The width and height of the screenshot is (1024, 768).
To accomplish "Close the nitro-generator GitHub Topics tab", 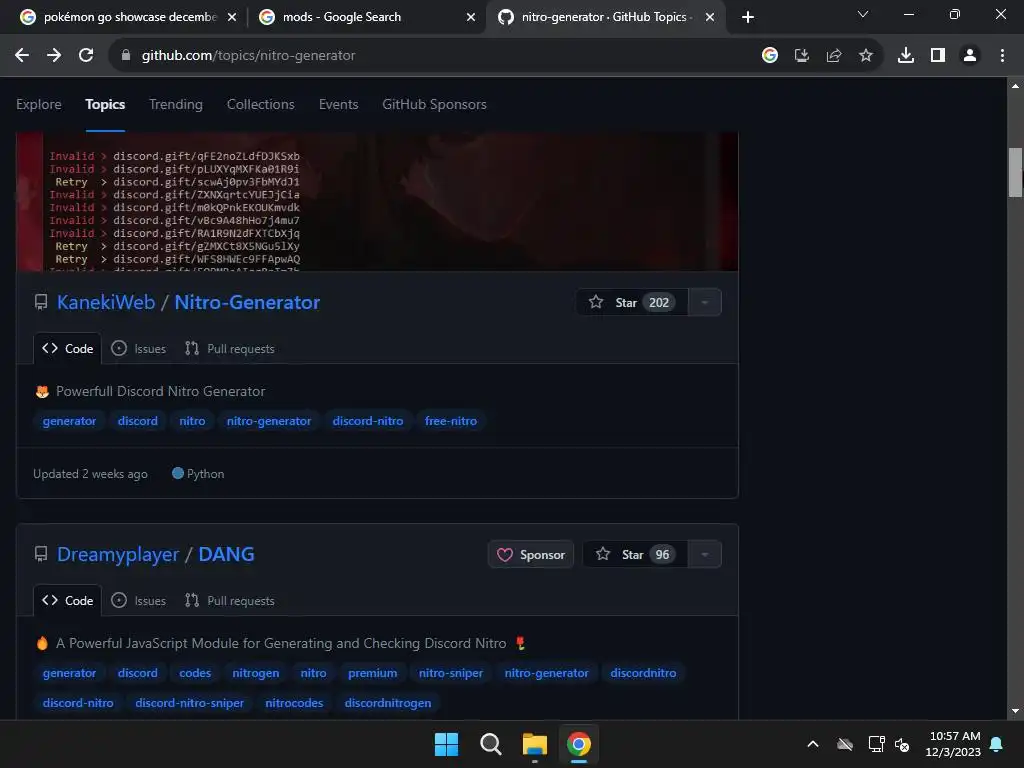I will coord(710,17).
